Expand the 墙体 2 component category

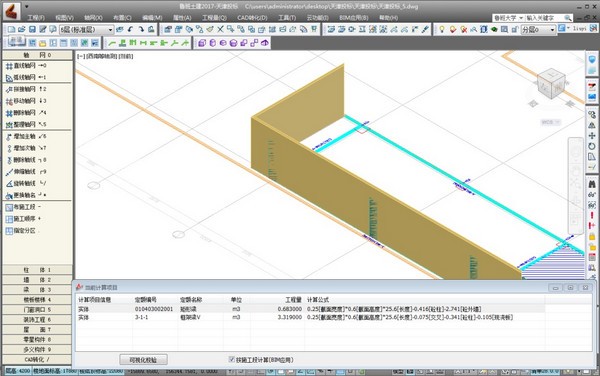37,280
